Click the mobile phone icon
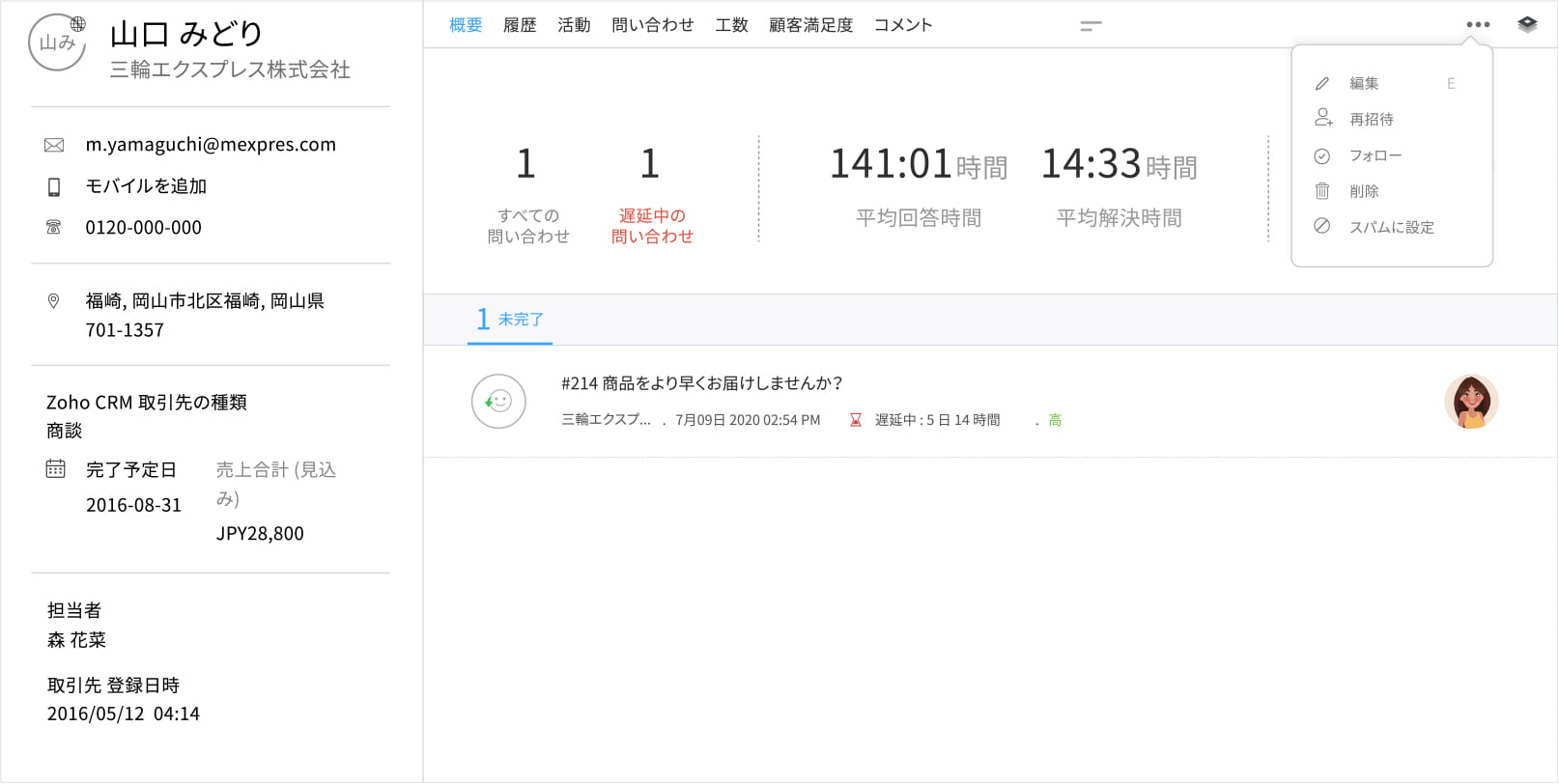This screenshot has height=784, width=1559. click(x=54, y=186)
